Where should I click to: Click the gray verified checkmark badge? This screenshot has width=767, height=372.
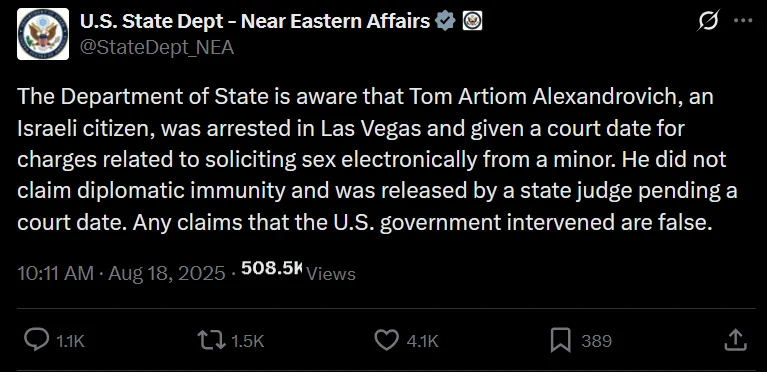click(x=446, y=21)
